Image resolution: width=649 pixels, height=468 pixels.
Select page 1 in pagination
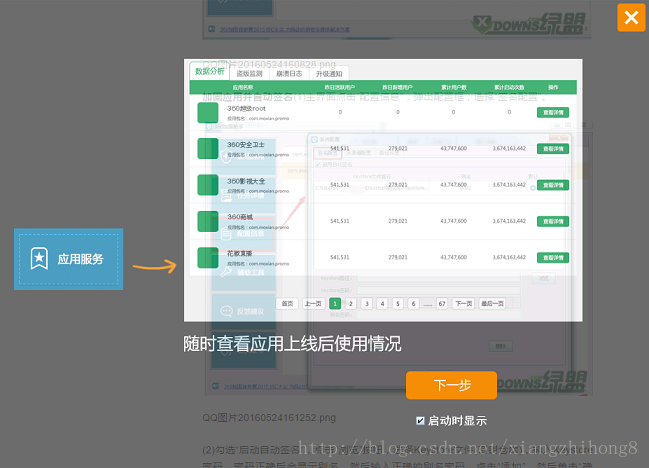pos(335,304)
